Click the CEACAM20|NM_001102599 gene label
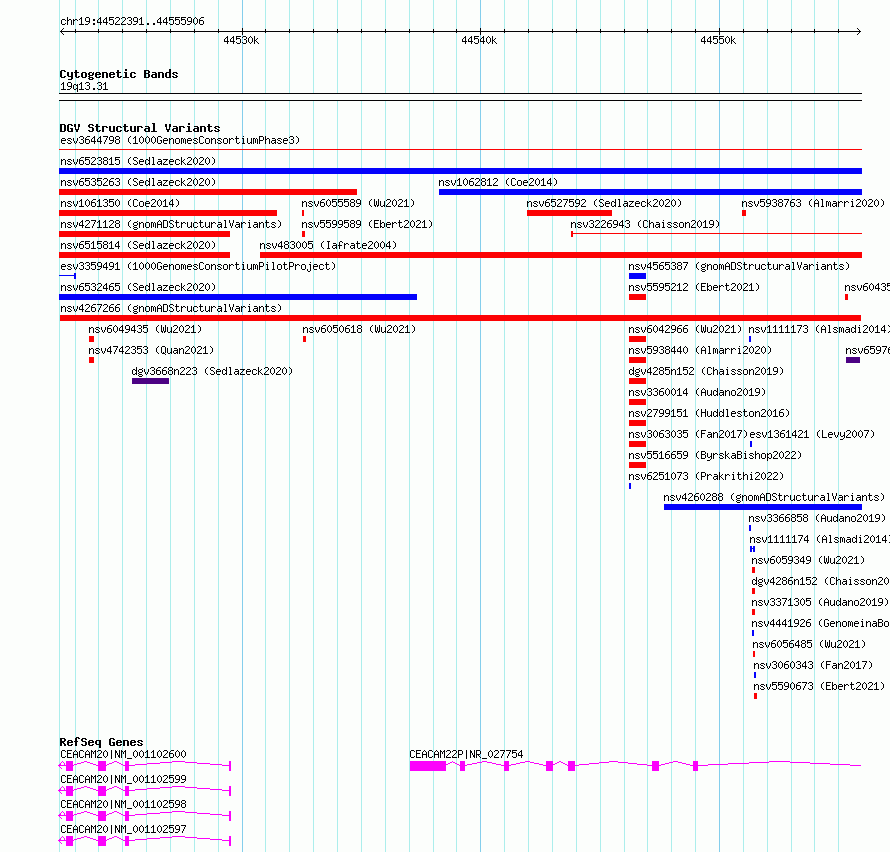Screen dimensions: 890x852 (123, 779)
